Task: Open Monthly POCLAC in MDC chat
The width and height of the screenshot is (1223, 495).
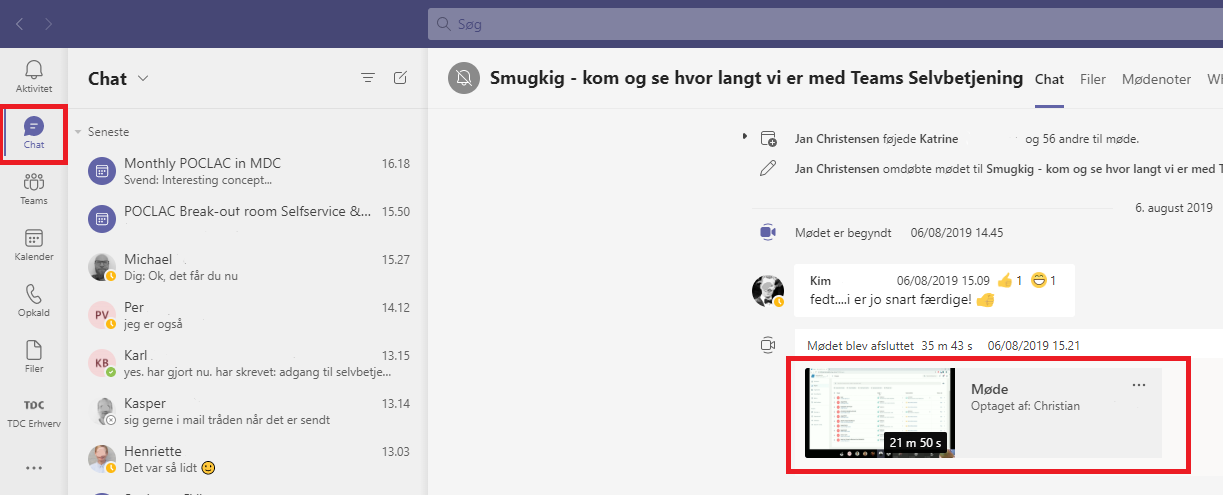Action: tap(246, 171)
